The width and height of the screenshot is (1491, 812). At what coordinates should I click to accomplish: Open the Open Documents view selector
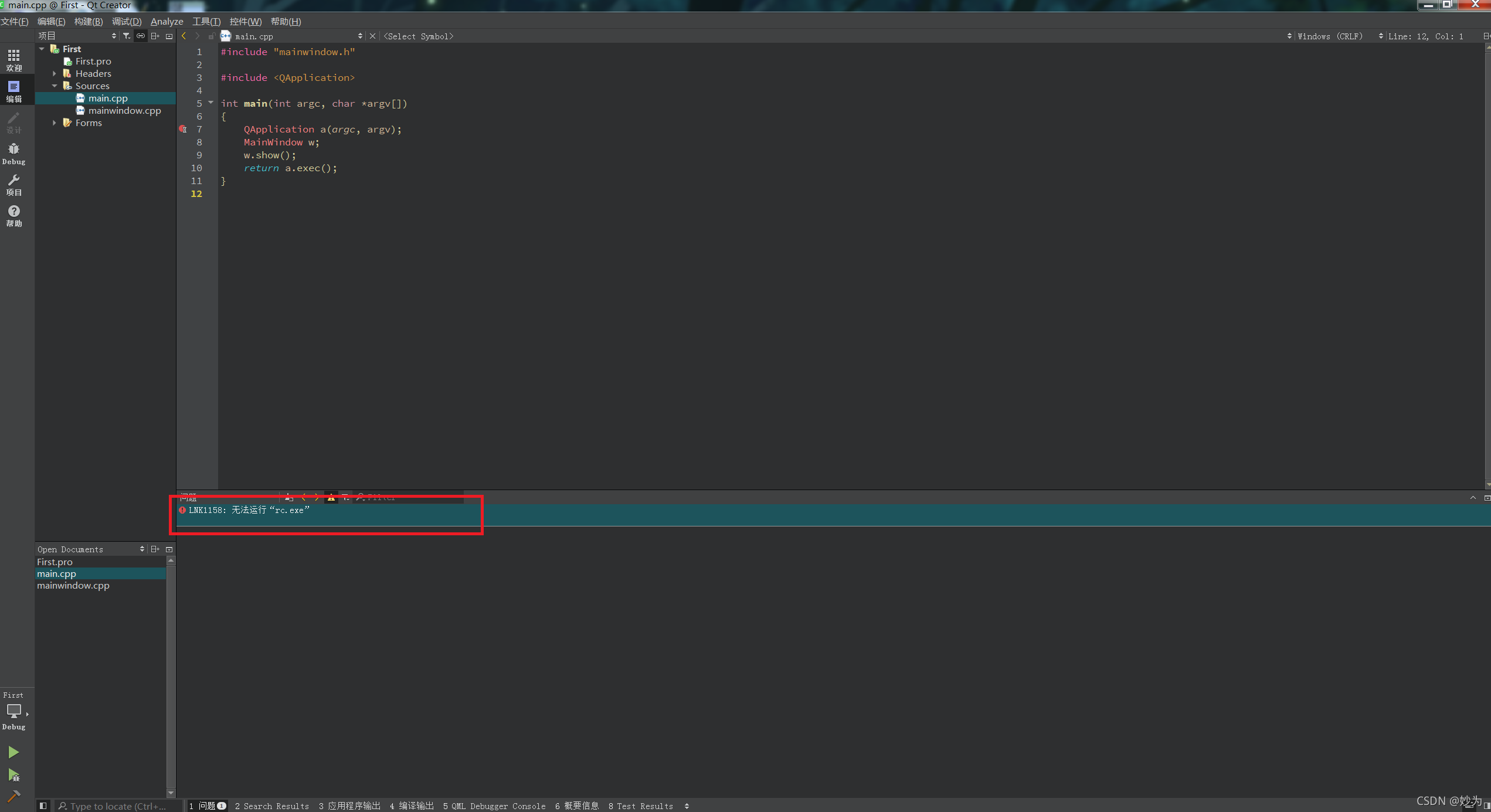(91, 549)
